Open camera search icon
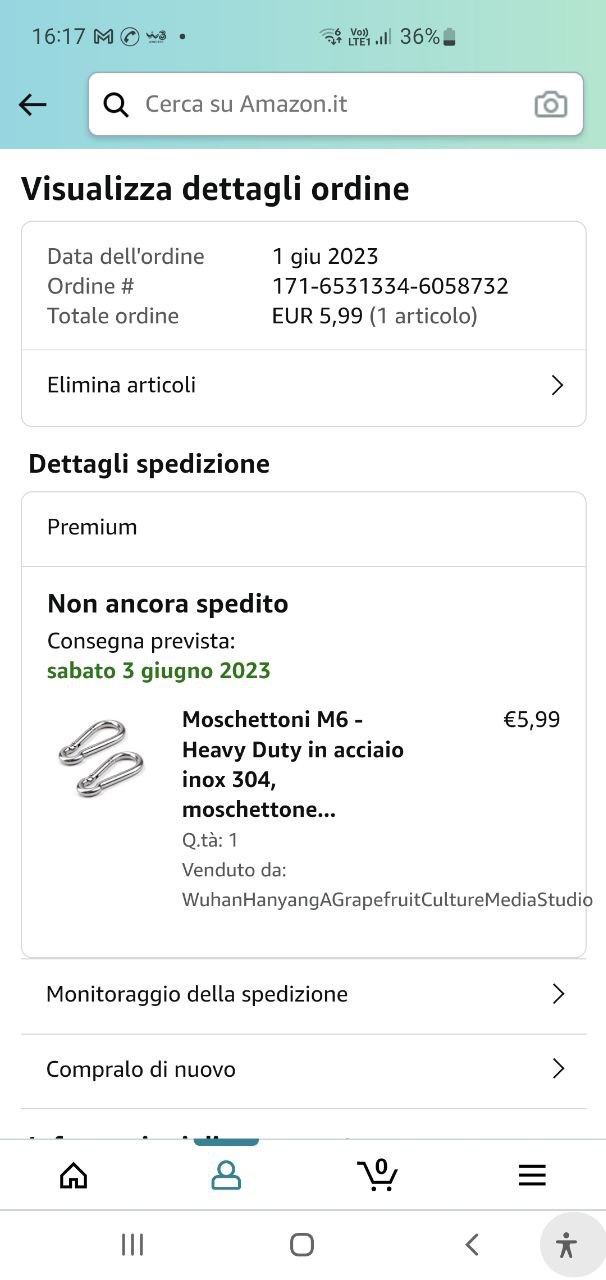Image resolution: width=606 pixels, height=1280 pixels. 550,104
